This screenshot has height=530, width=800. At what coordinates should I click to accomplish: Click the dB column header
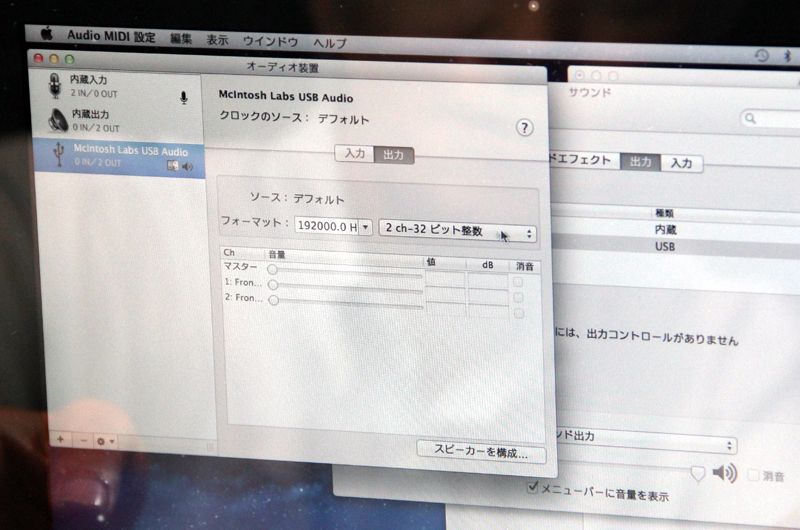click(488, 265)
